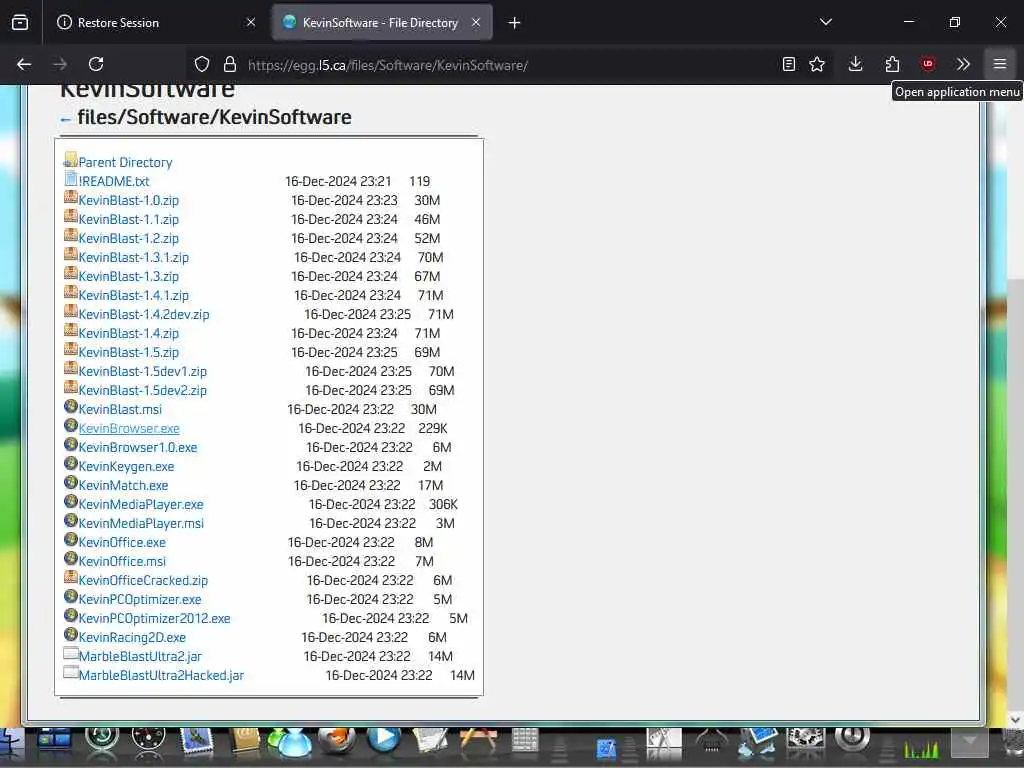Go back to the previous page
This screenshot has width=1024, height=768.
(24, 64)
